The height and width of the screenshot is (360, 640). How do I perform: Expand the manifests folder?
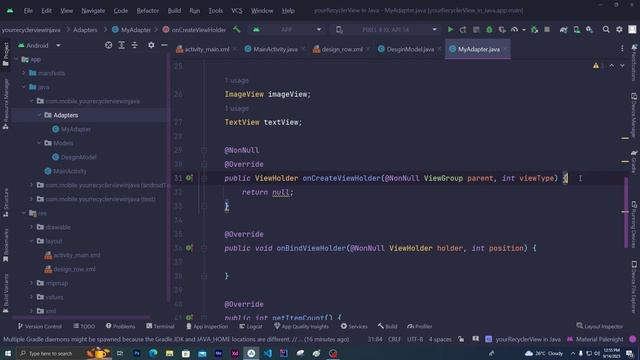point(24,73)
